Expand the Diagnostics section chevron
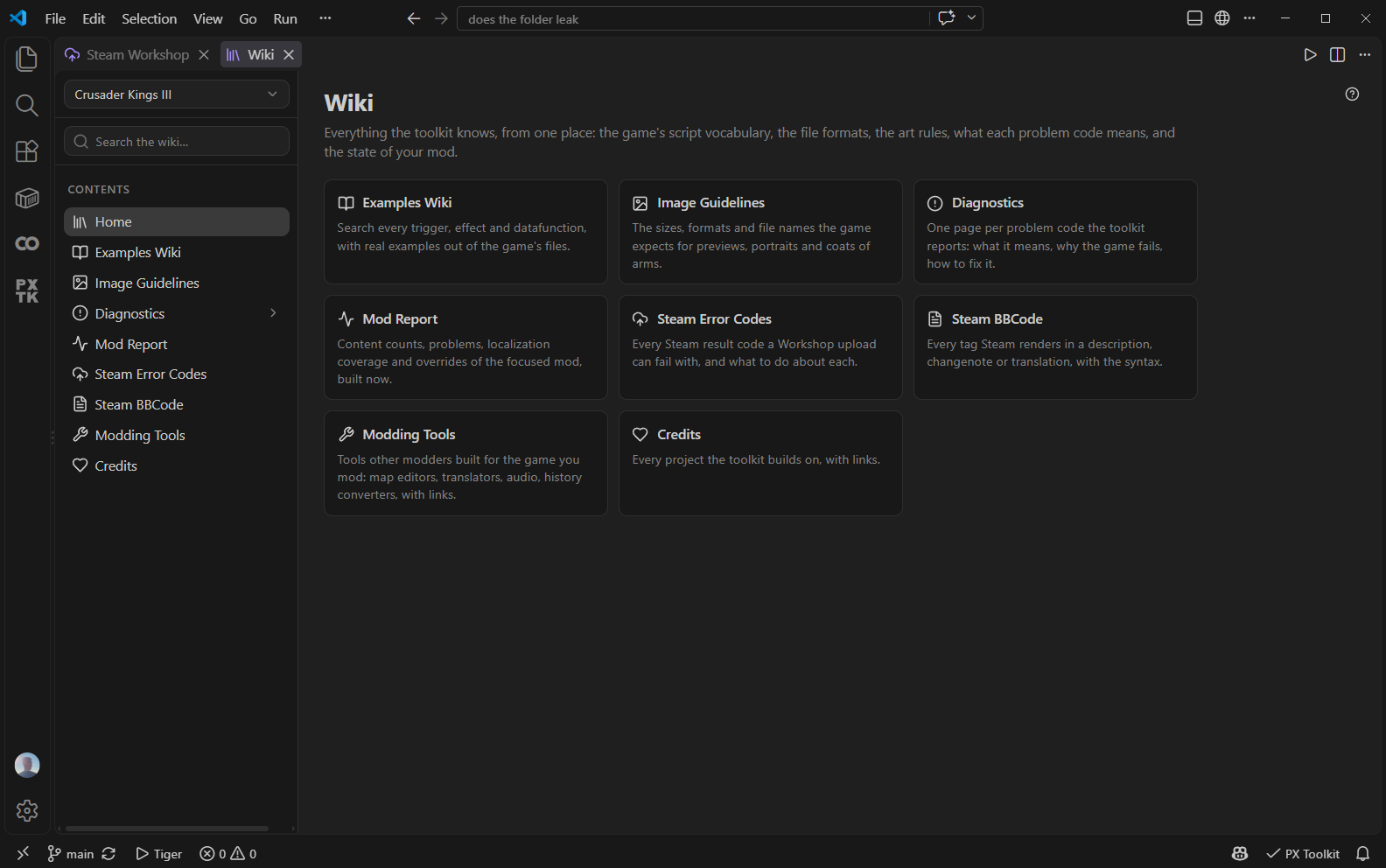 pyautogui.click(x=273, y=312)
